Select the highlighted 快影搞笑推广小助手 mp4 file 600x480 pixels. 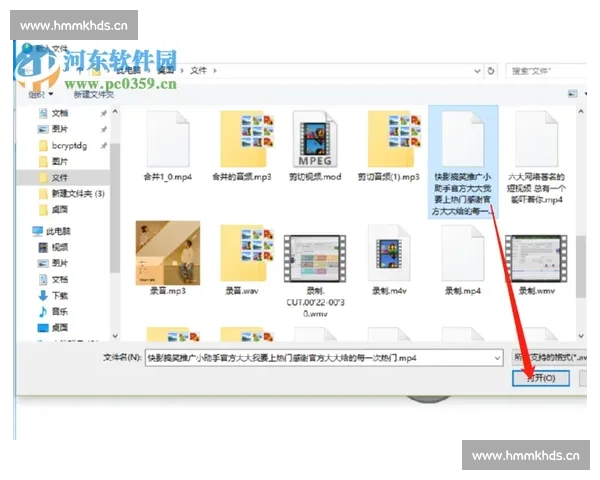pyautogui.click(x=463, y=162)
